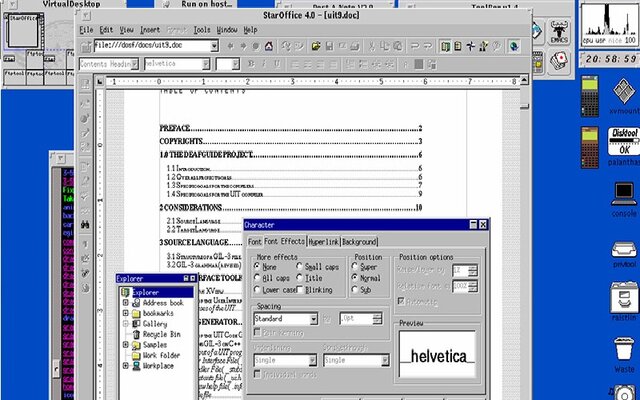Click the Cut scissors icon
Viewport: 640px width, 400px height.
(372, 46)
